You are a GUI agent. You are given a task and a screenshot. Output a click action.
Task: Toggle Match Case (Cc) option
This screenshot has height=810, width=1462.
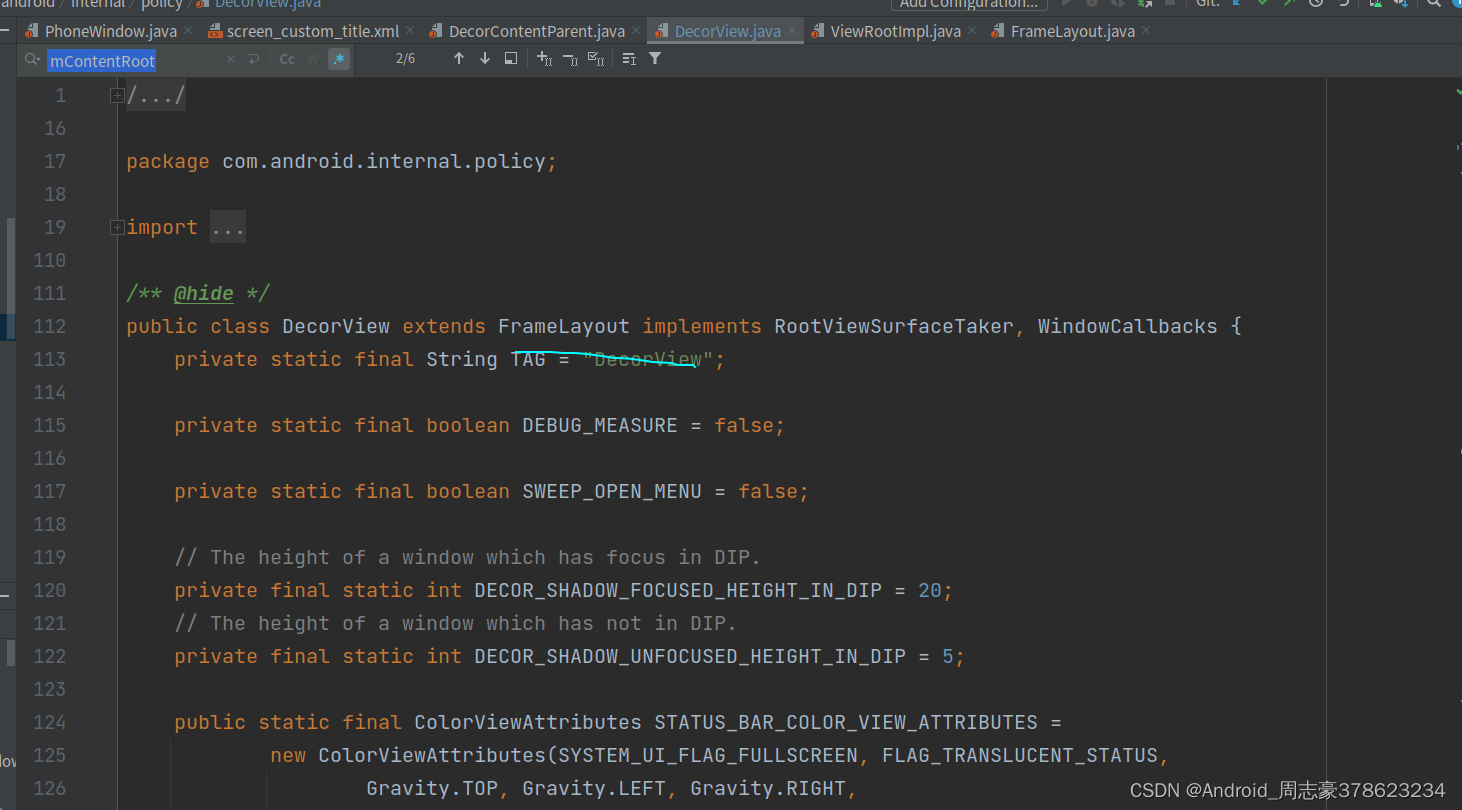[x=287, y=60]
